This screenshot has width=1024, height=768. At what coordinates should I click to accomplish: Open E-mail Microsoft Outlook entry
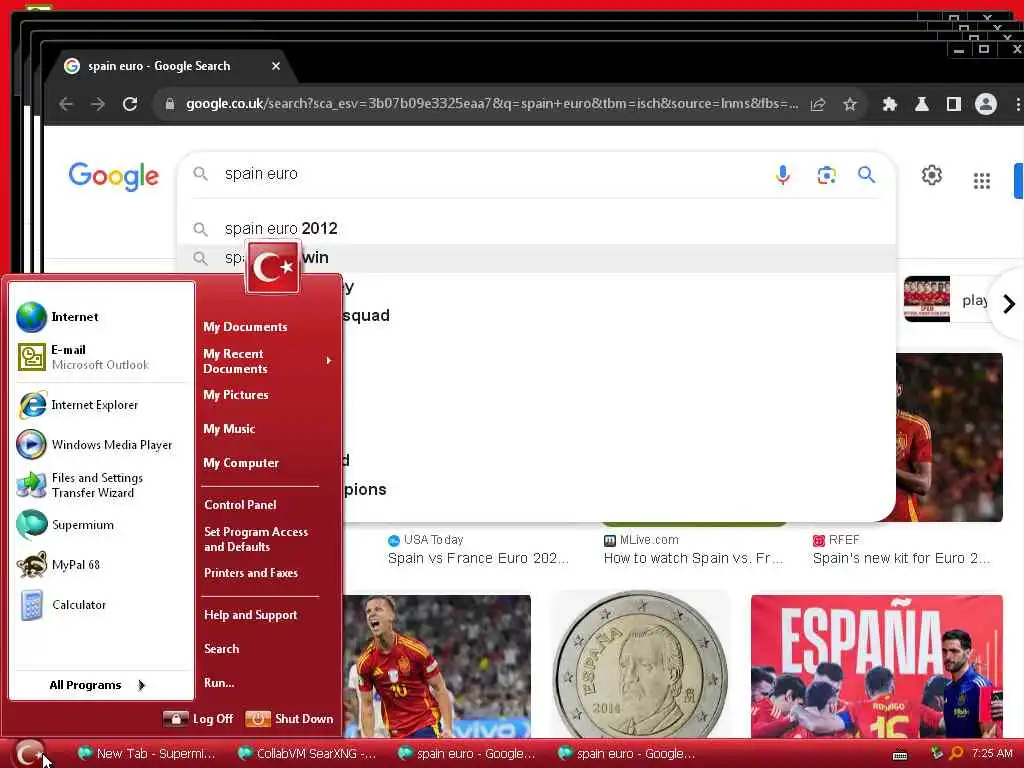[x=101, y=357]
